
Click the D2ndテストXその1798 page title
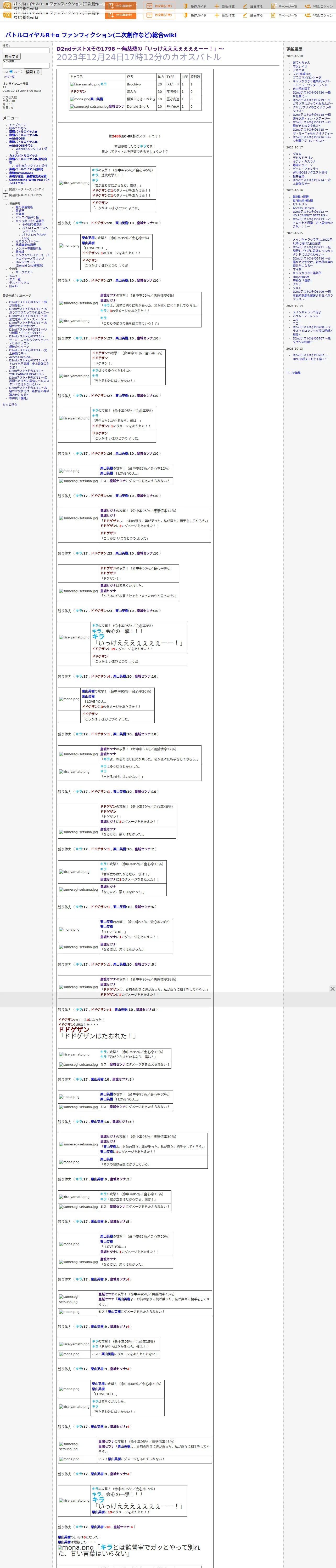(140, 49)
